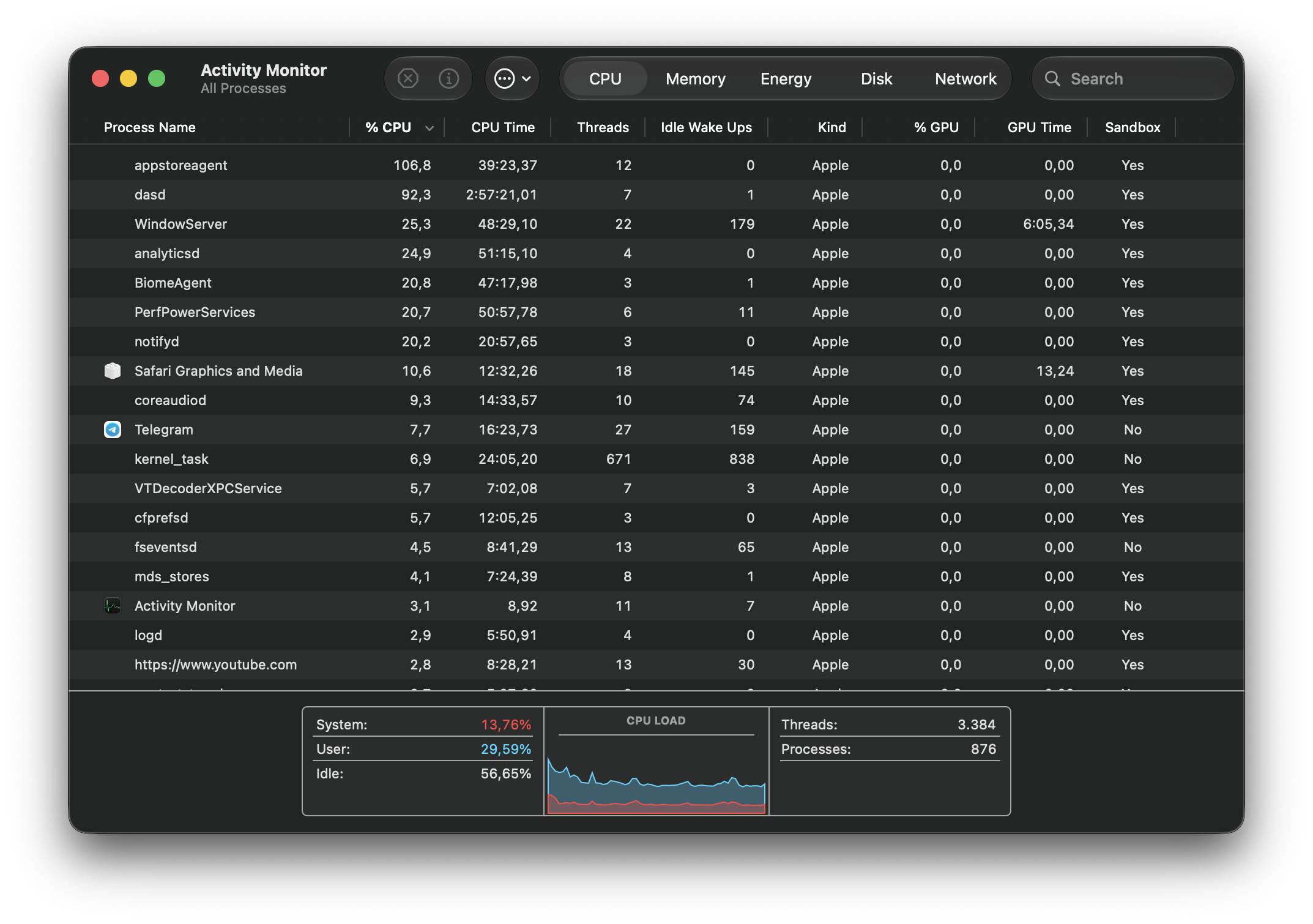Select the BiomeAgent process row
The height and width of the screenshot is (924, 1313).
(x=656, y=283)
